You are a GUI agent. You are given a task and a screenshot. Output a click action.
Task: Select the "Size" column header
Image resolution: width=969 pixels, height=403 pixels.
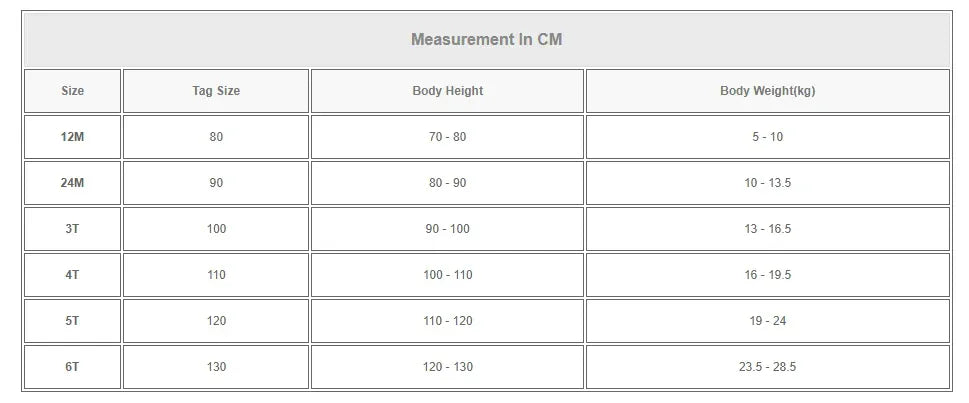click(x=73, y=91)
